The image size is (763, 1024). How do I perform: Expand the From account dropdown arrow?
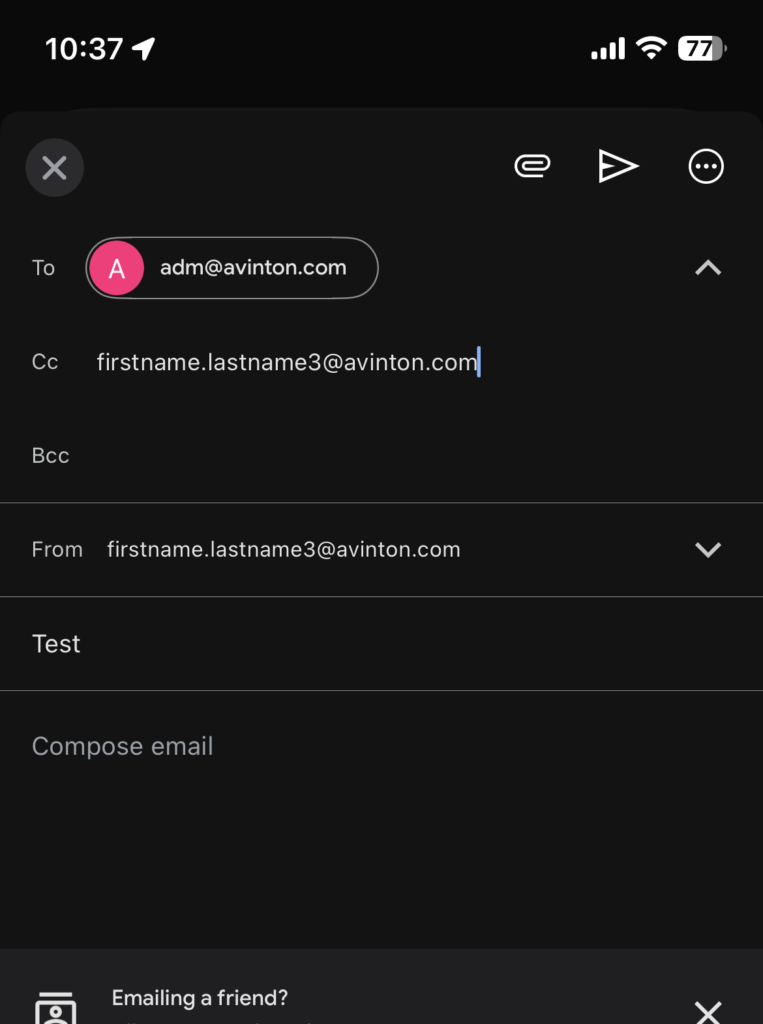coord(708,550)
